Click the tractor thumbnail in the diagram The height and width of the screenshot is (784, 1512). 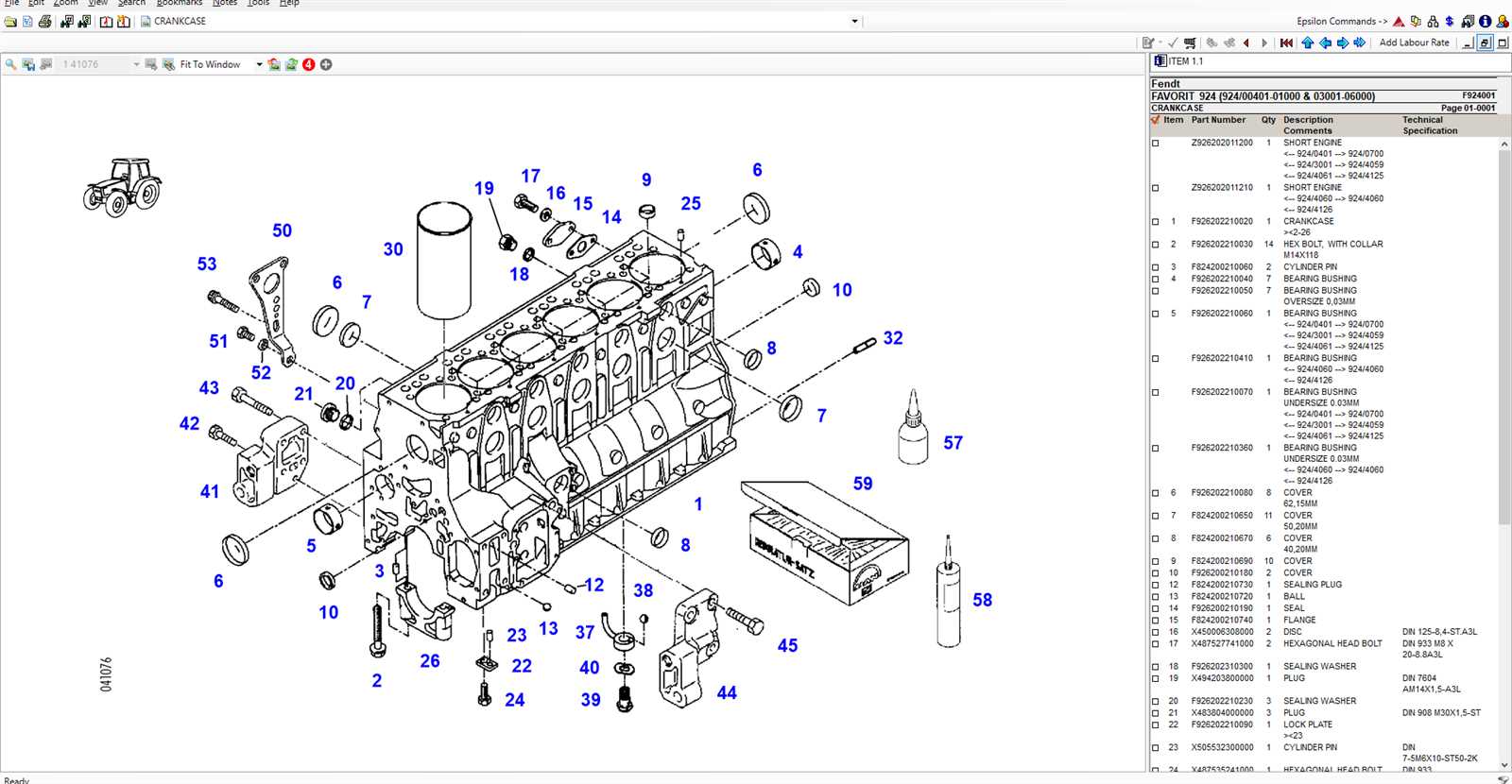click(123, 187)
